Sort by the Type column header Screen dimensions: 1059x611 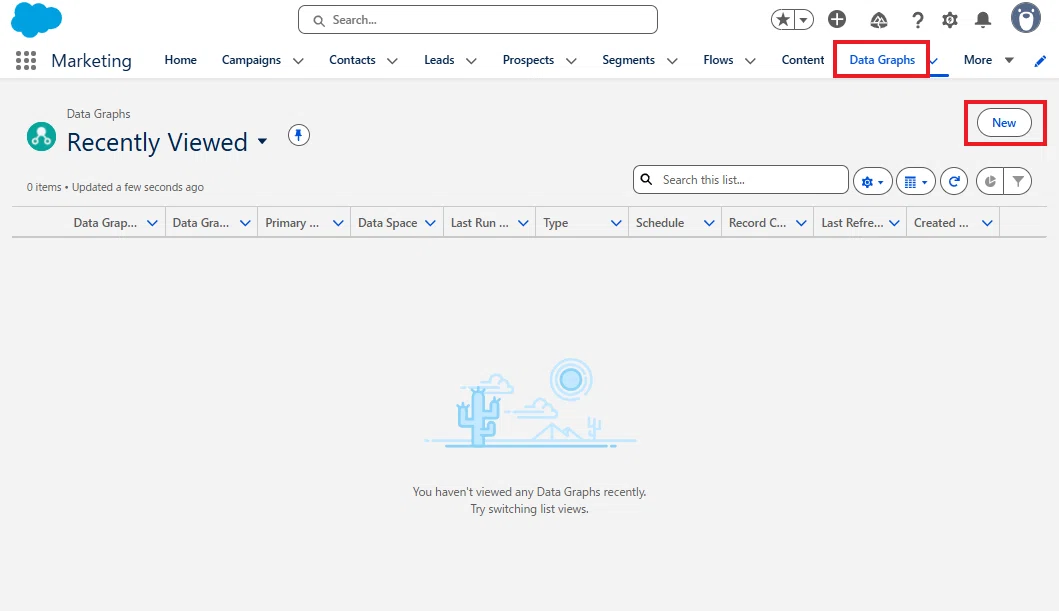[556, 223]
